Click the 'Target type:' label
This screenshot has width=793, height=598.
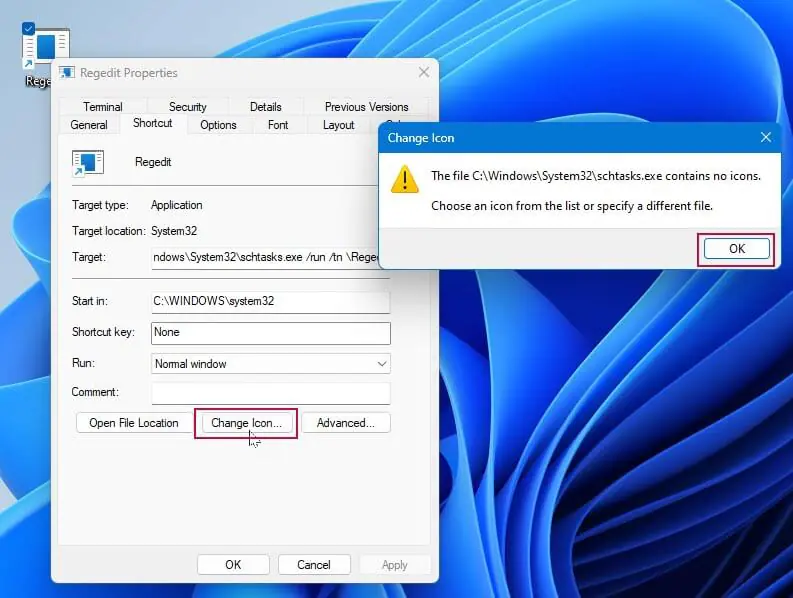coord(100,205)
